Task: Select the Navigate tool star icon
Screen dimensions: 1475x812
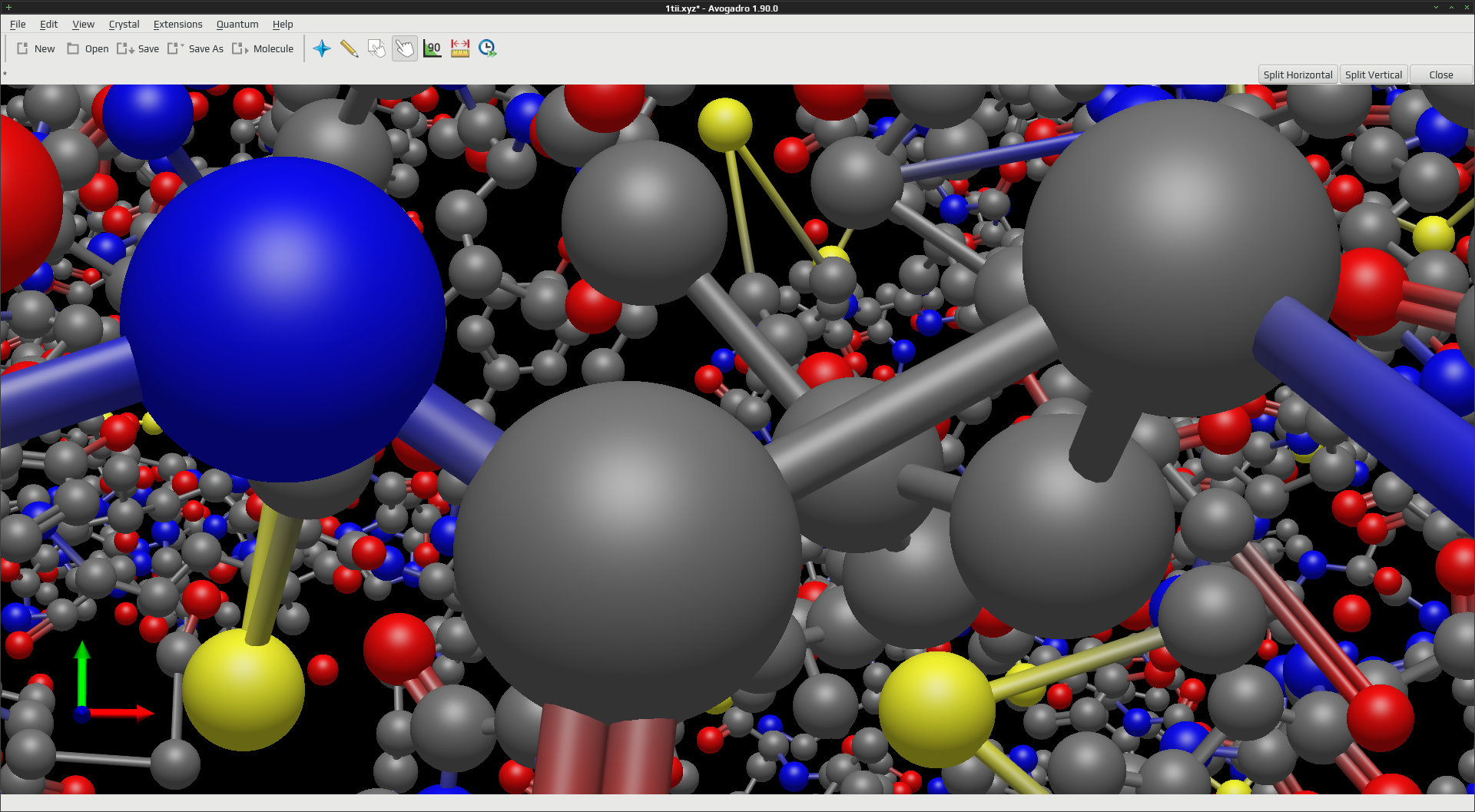Action: click(x=322, y=48)
